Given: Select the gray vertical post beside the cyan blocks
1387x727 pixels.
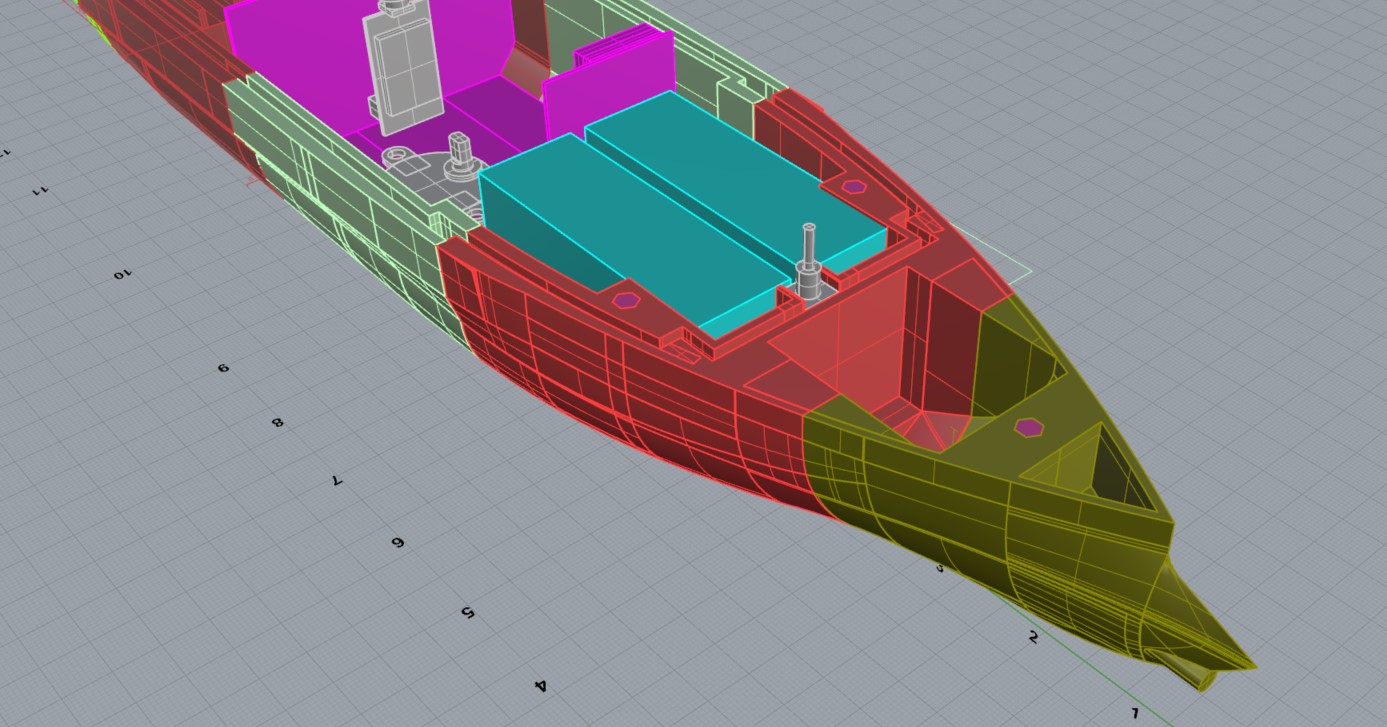Looking at the screenshot, I should pos(808,260).
